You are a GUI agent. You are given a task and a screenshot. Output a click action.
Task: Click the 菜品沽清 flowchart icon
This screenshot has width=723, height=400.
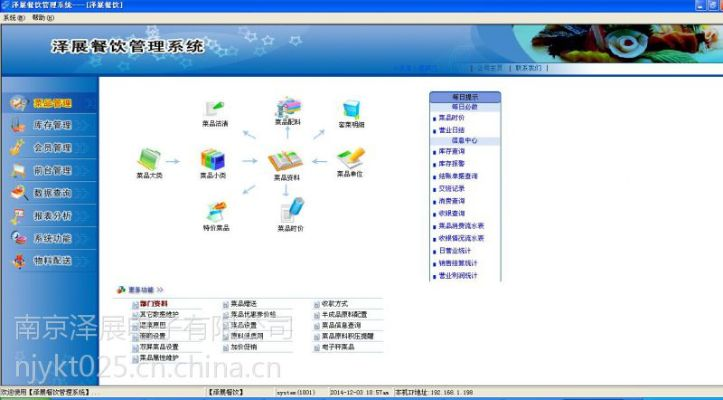(214, 109)
